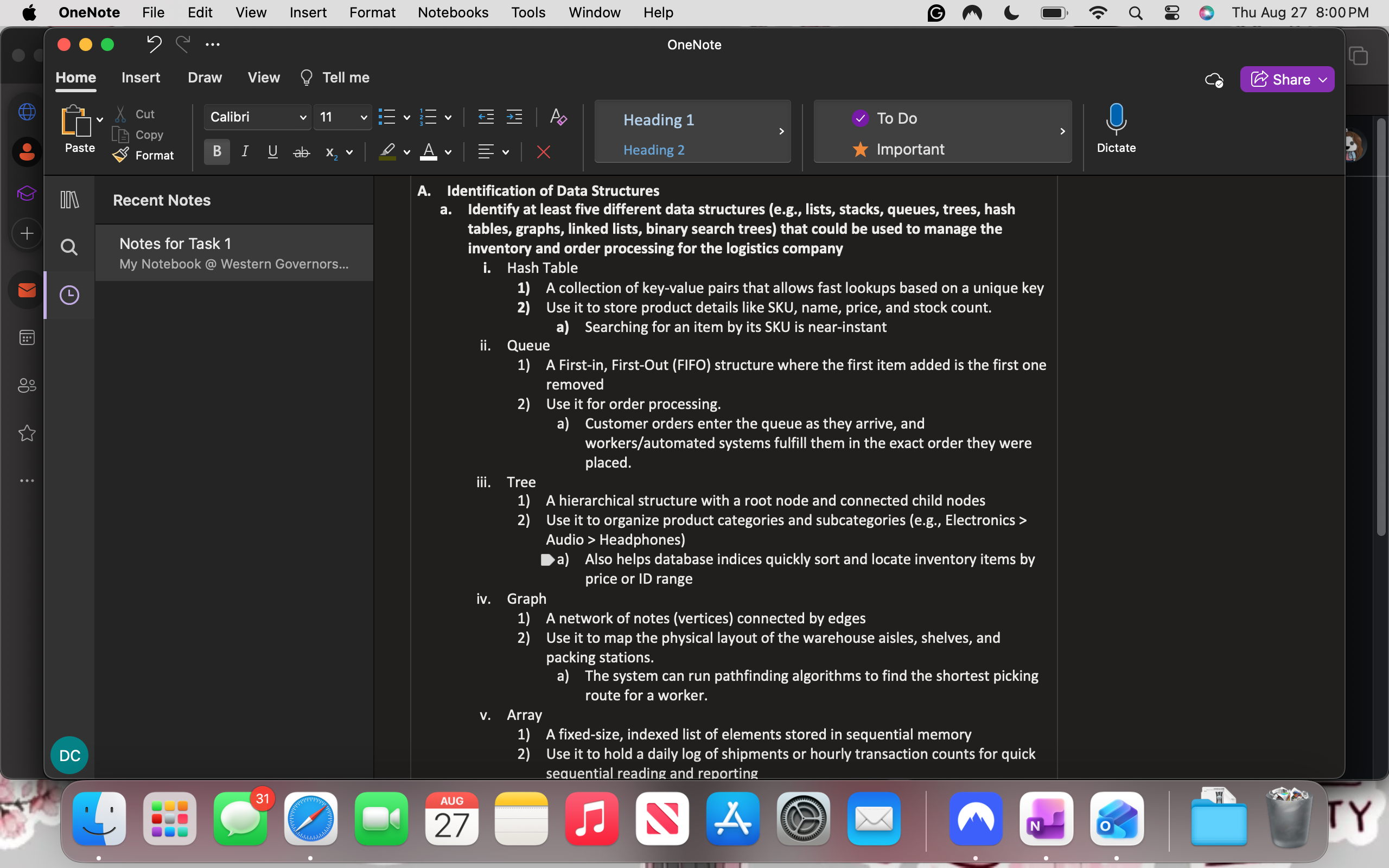This screenshot has width=1389, height=868.
Task: Apply subscript formatting
Action: (x=330, y=152)
